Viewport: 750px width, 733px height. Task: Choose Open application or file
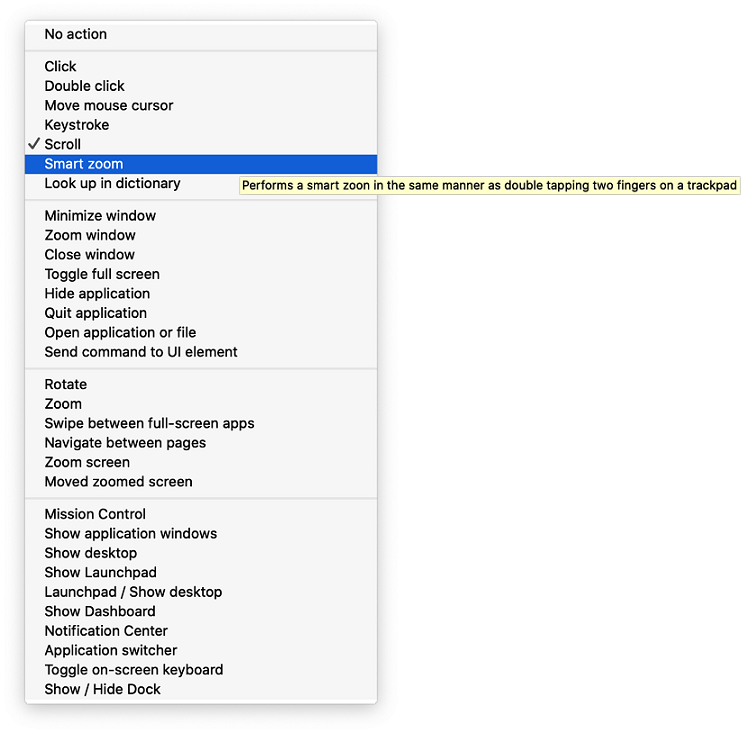coord(201,333)
